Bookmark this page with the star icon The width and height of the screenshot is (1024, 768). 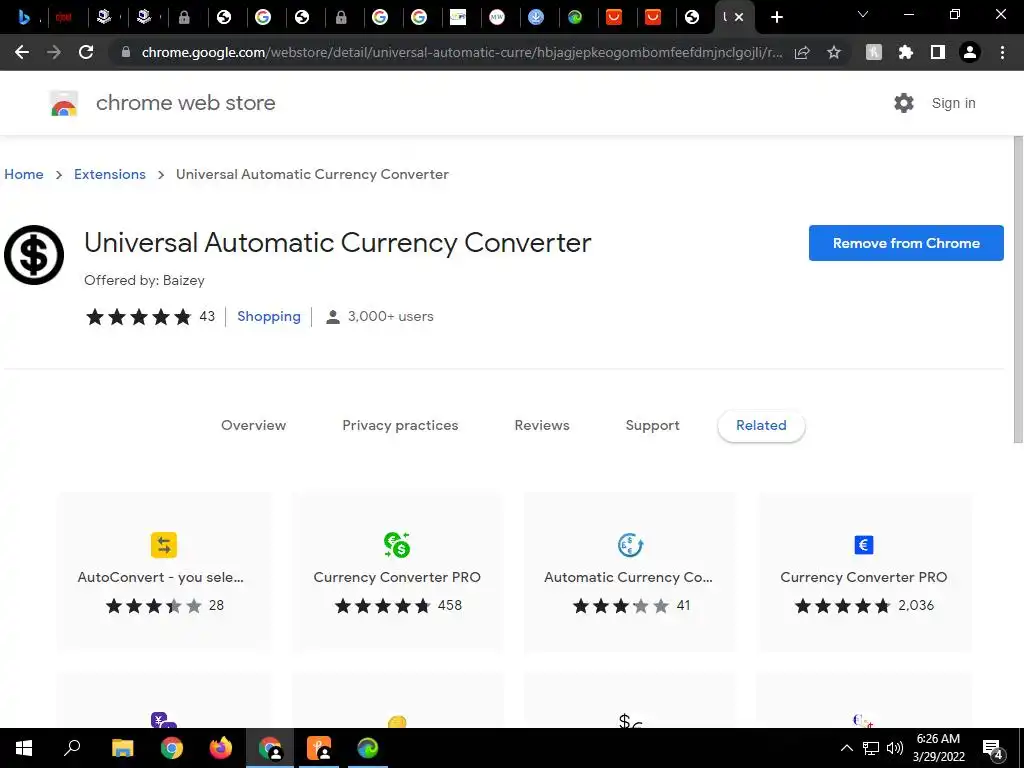pyautogui.click(x=834, y=52)
